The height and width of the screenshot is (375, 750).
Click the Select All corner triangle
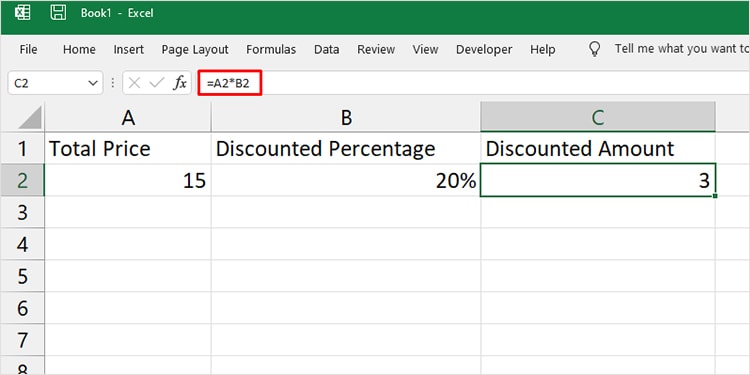[30, 118]
